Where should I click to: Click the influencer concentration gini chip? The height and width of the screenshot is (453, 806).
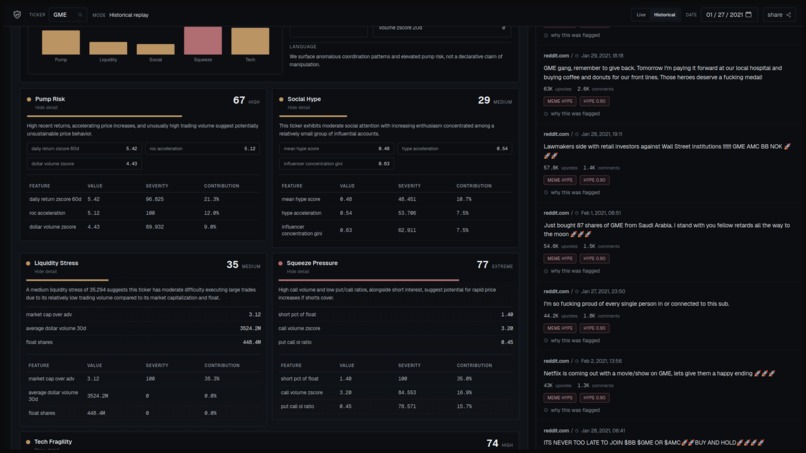click(336, 164)
